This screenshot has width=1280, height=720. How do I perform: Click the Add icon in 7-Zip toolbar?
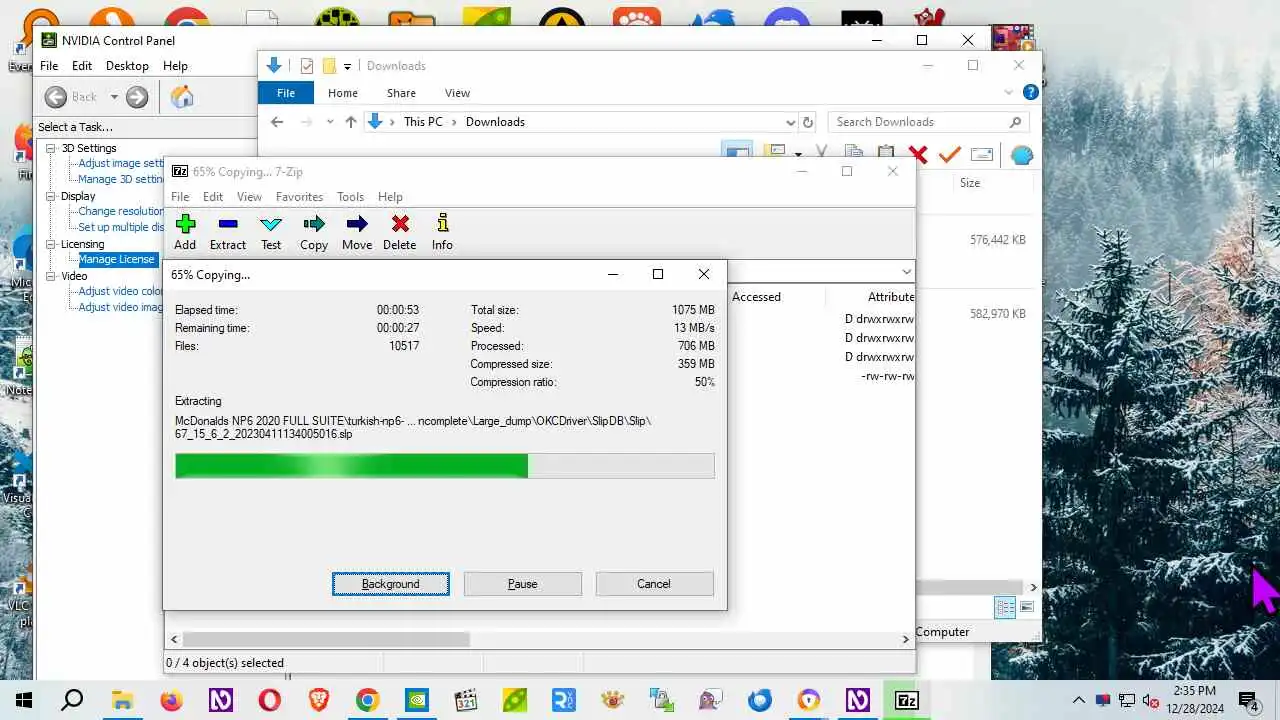click(x=185, y=224)
